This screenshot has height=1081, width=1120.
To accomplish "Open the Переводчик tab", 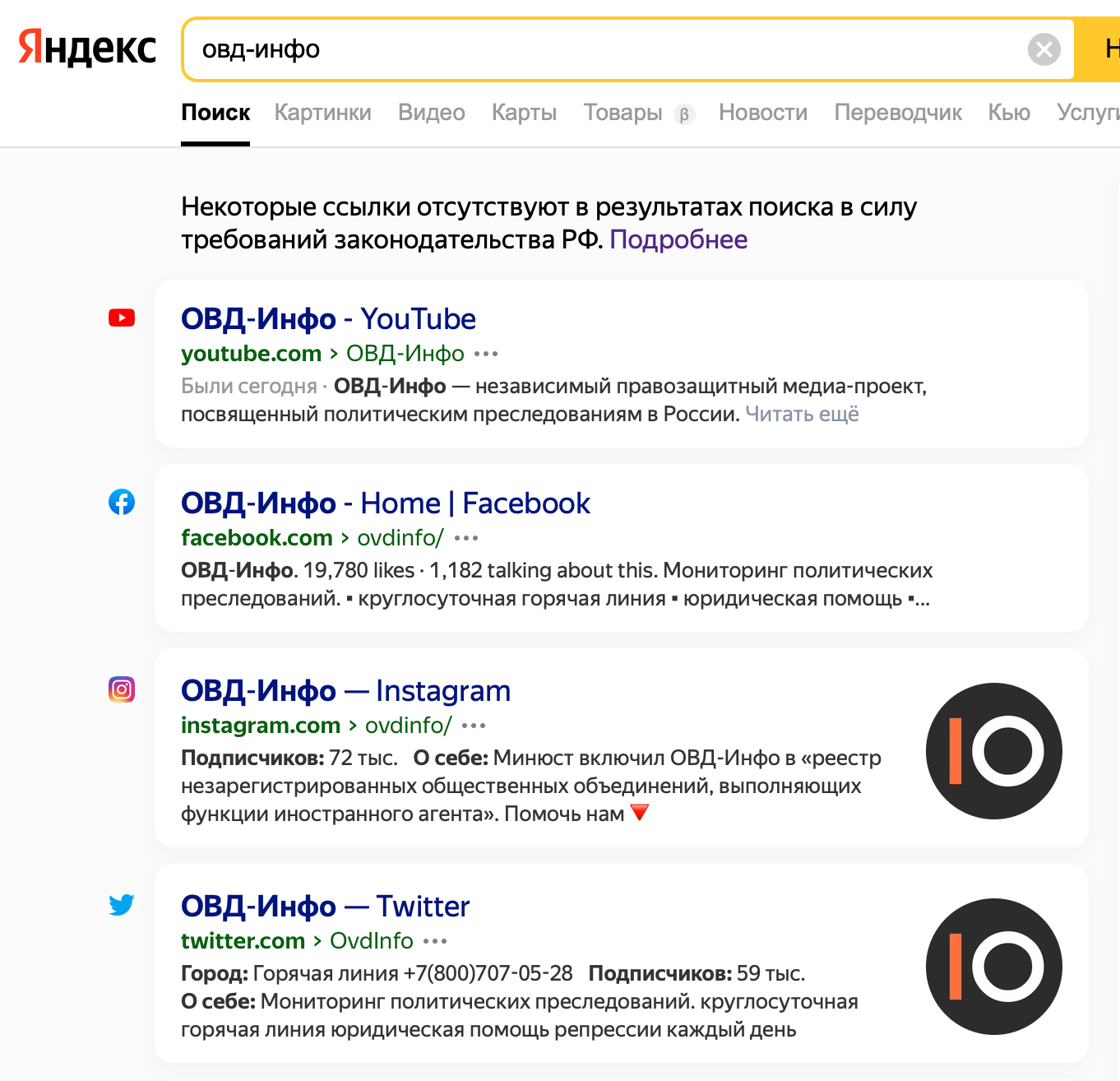I will pos(897,113).
